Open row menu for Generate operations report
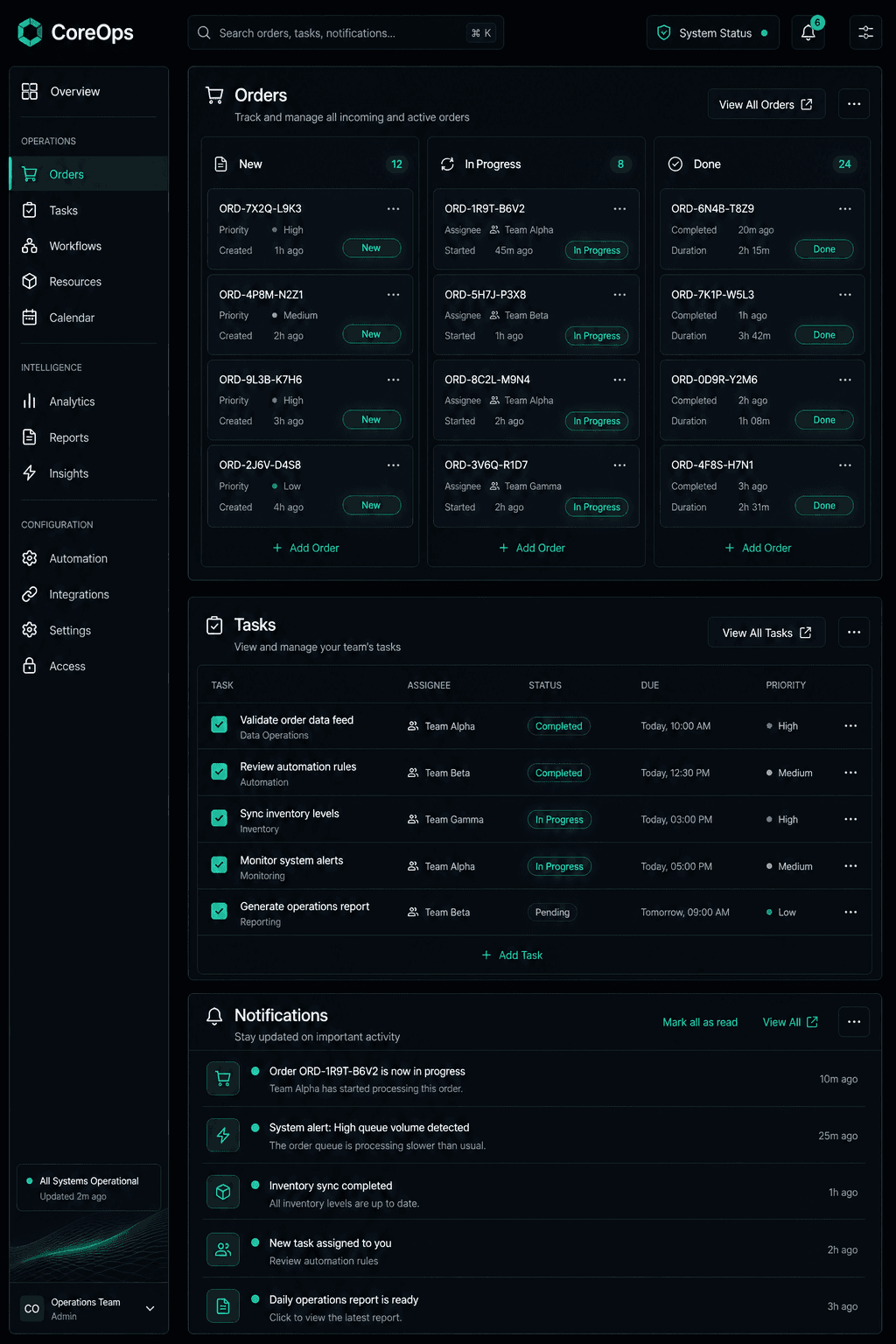Screen dimensions: 896x1344 850,912
